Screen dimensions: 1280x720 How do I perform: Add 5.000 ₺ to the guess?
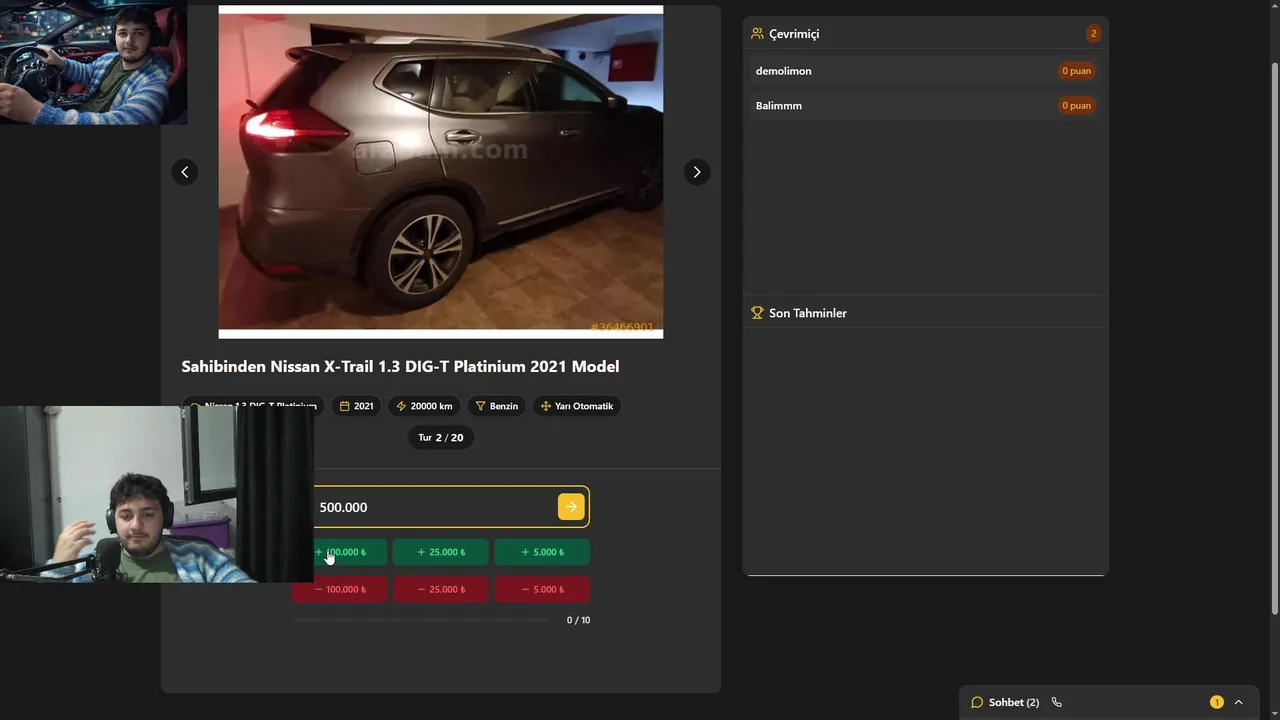(x=542, y=552)
